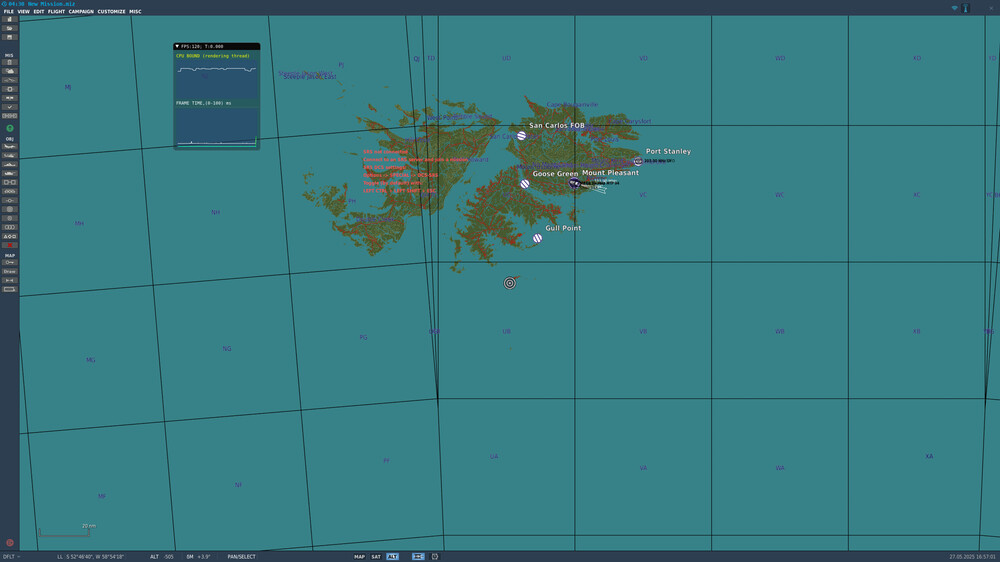Open the CAMPAIGN menu

click(81, 11)
